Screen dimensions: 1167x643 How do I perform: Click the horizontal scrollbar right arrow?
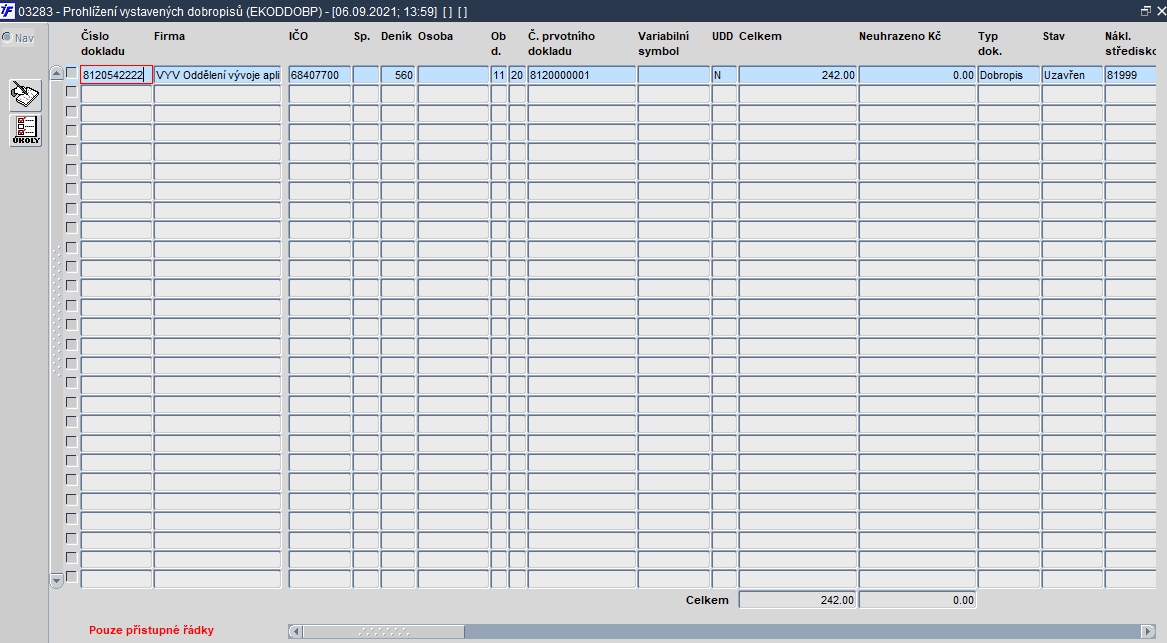(1149, 631)
